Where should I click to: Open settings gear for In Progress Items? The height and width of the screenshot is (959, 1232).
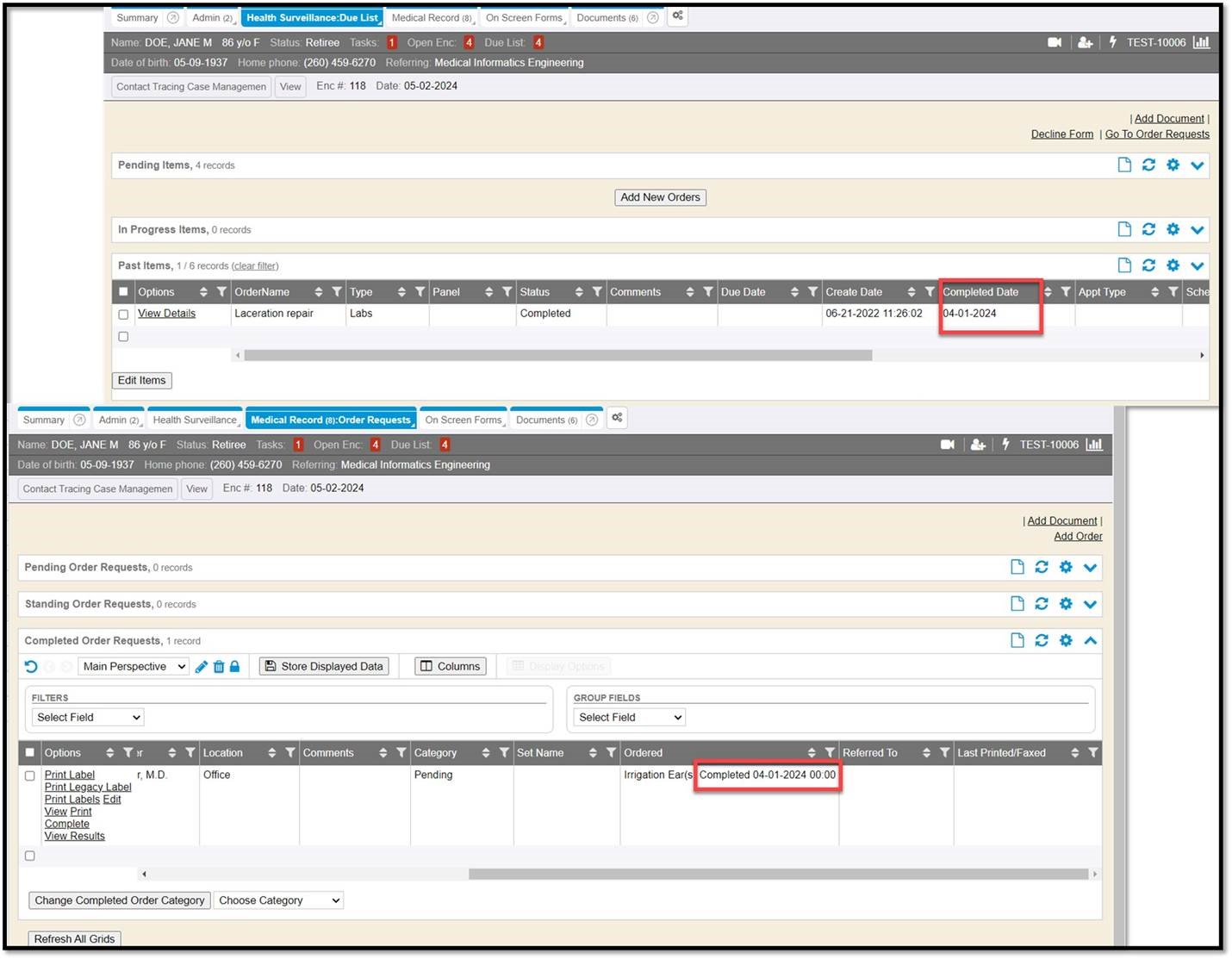click(1173, 229)
